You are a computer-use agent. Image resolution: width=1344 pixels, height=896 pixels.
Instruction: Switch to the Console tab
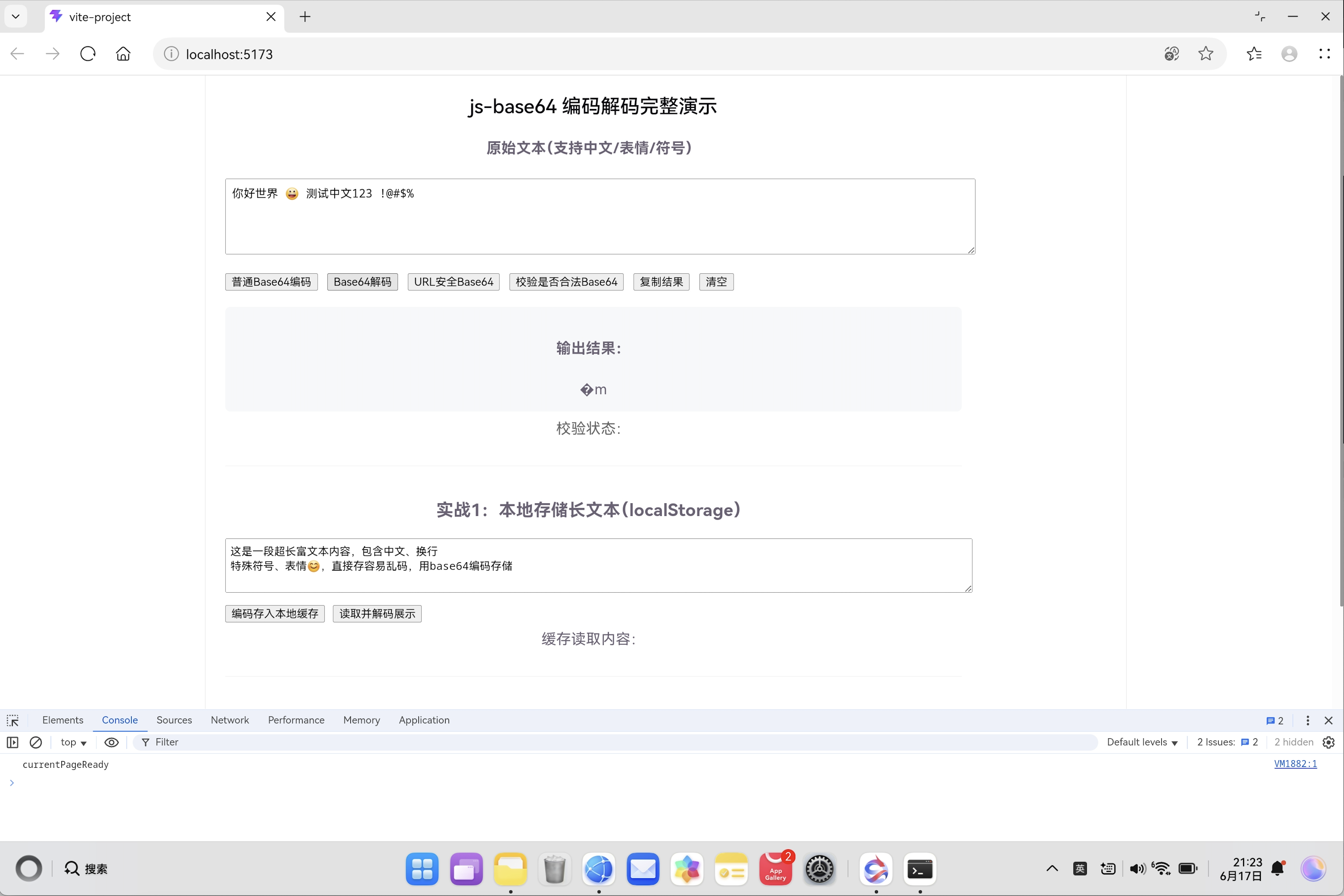[119, 720]
